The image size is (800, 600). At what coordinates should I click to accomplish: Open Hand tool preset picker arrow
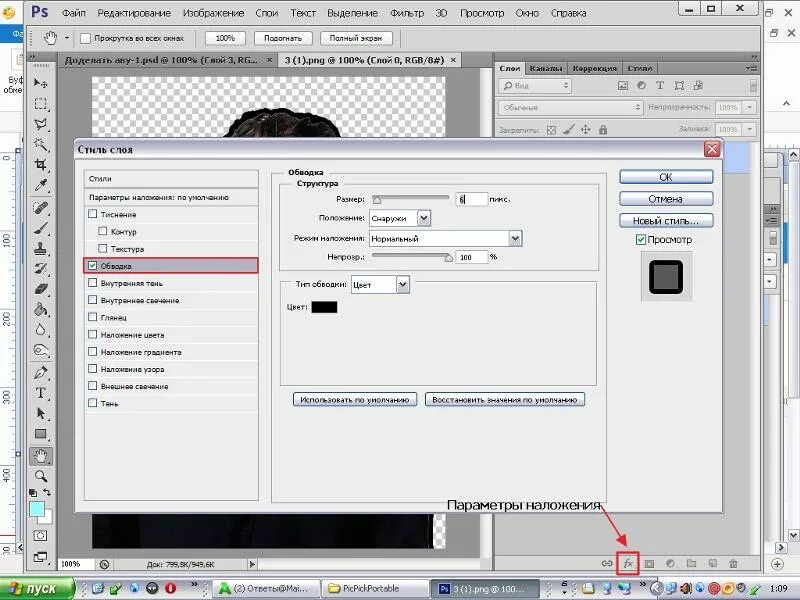click(x=66, y=38)
